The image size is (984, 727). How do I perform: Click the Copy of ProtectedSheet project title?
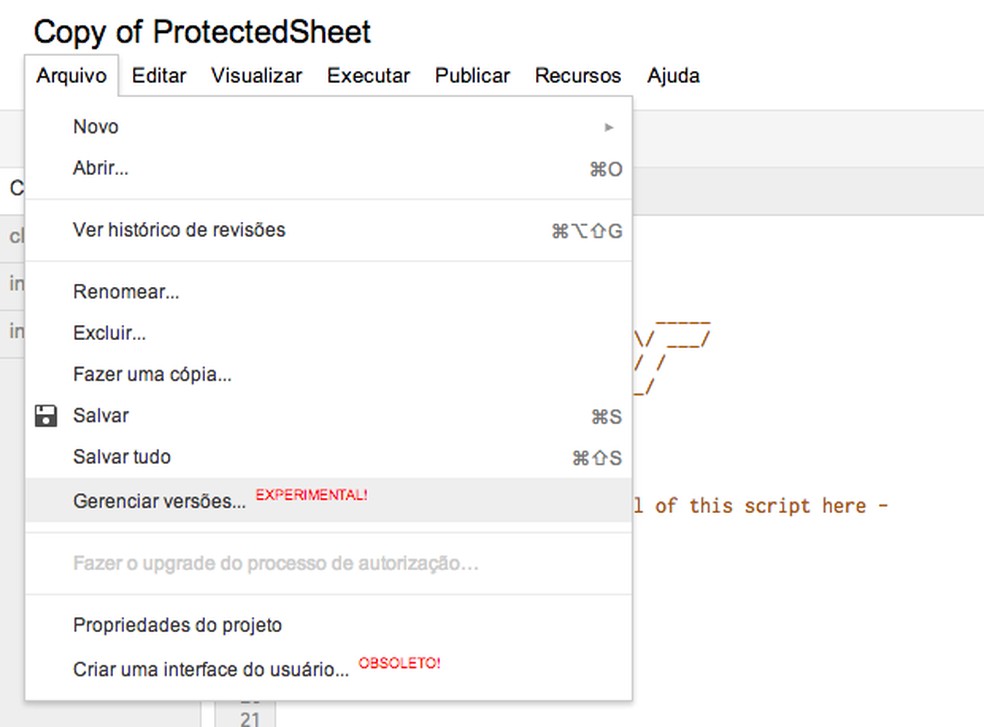[x=202, y=32]
